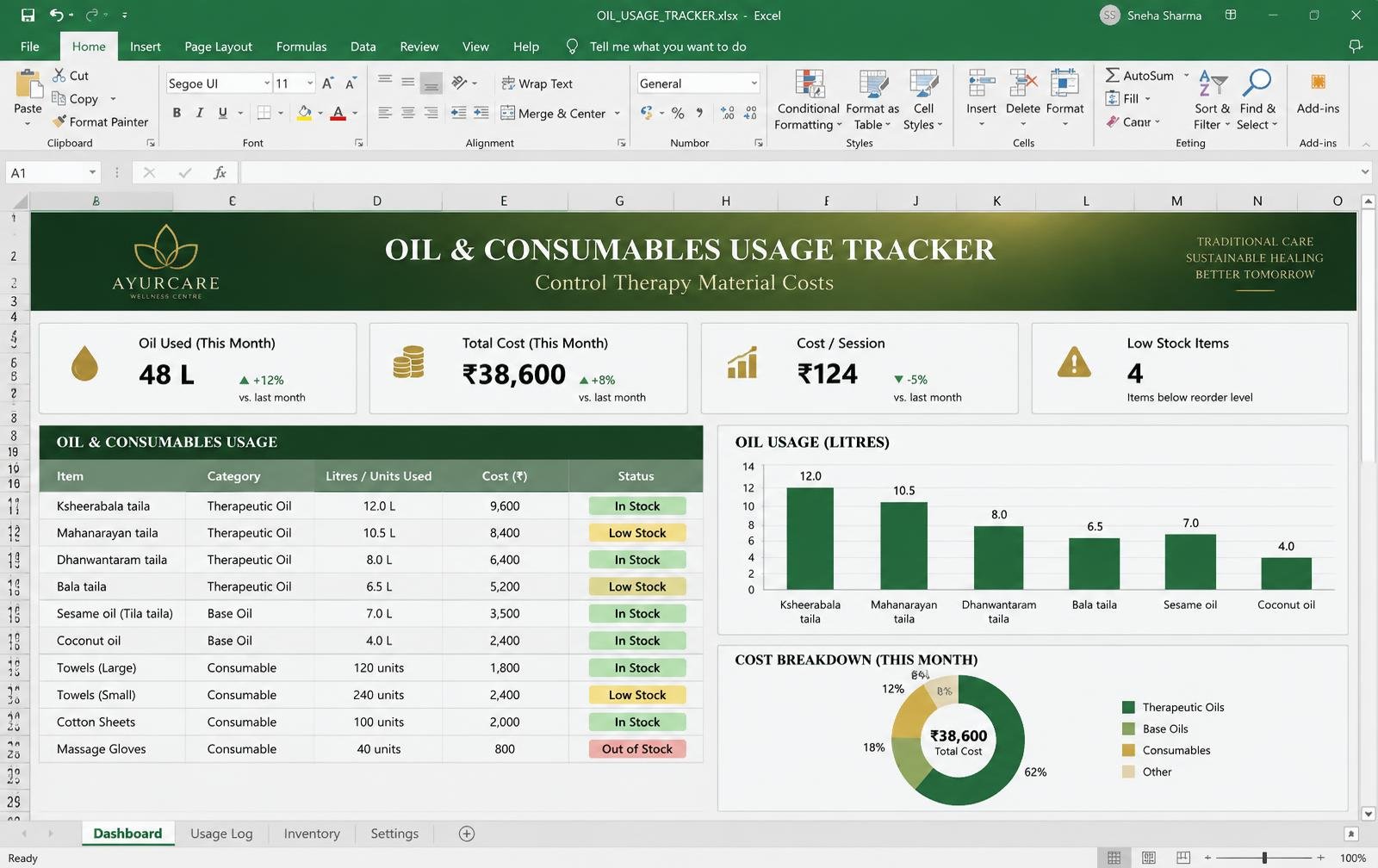Click the Center align icon
Screen dimensions: 1378x868
click(x=408, y=113)
